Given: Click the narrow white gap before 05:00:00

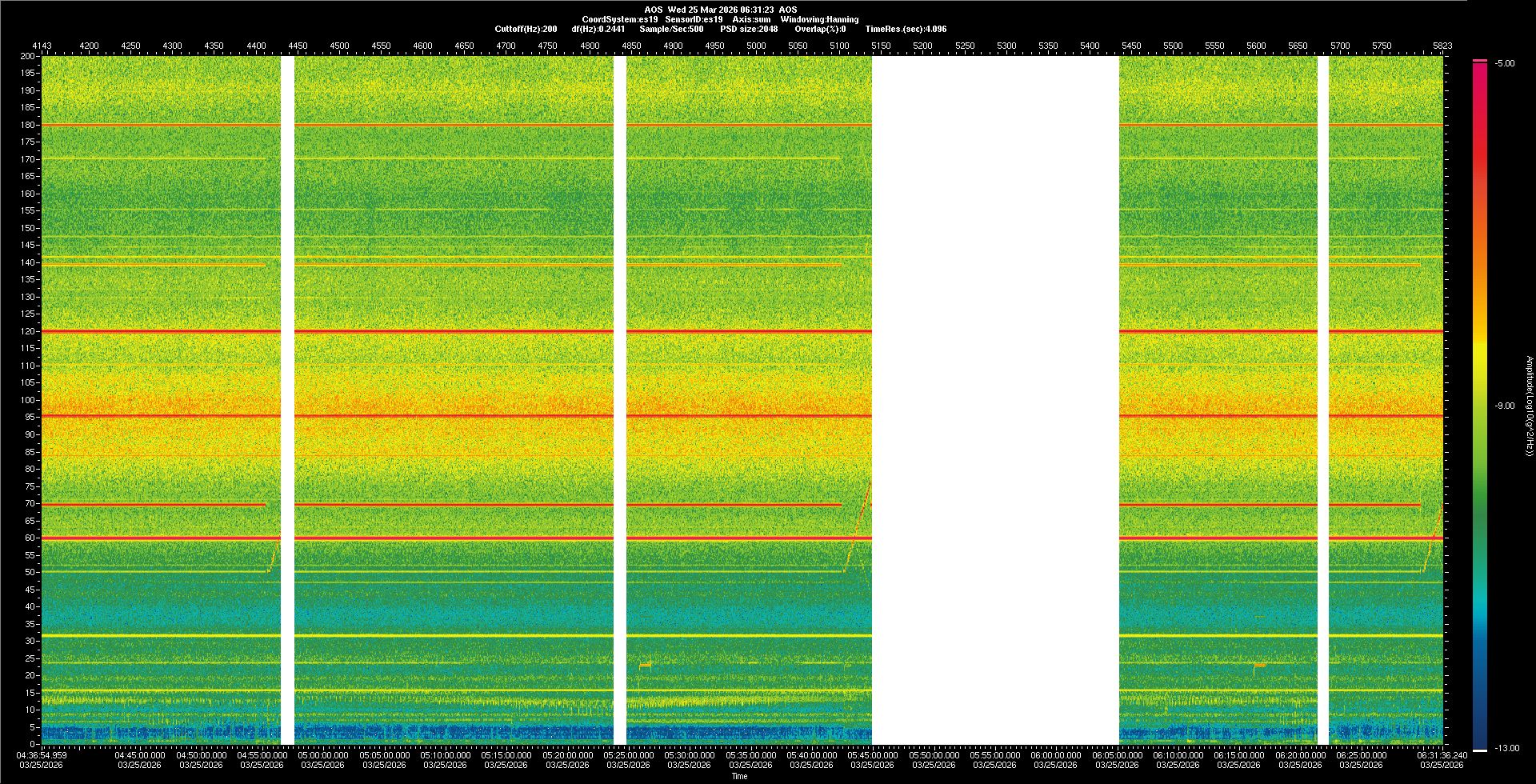Looking at the screenshot, I should tap(287, 400).
